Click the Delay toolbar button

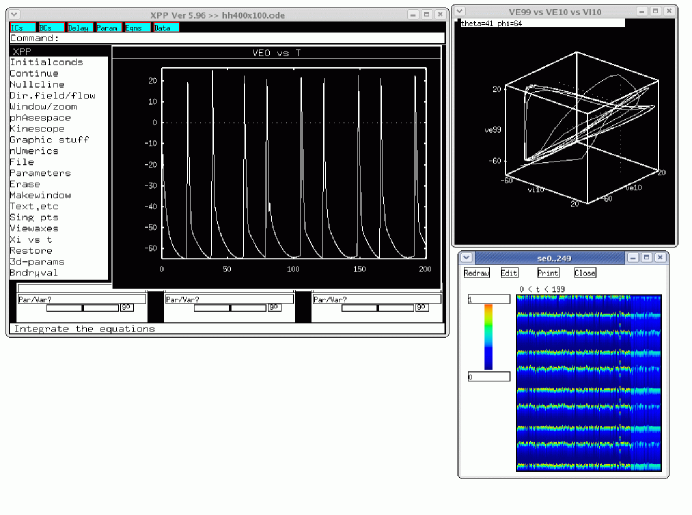click(x=79, y=28)
